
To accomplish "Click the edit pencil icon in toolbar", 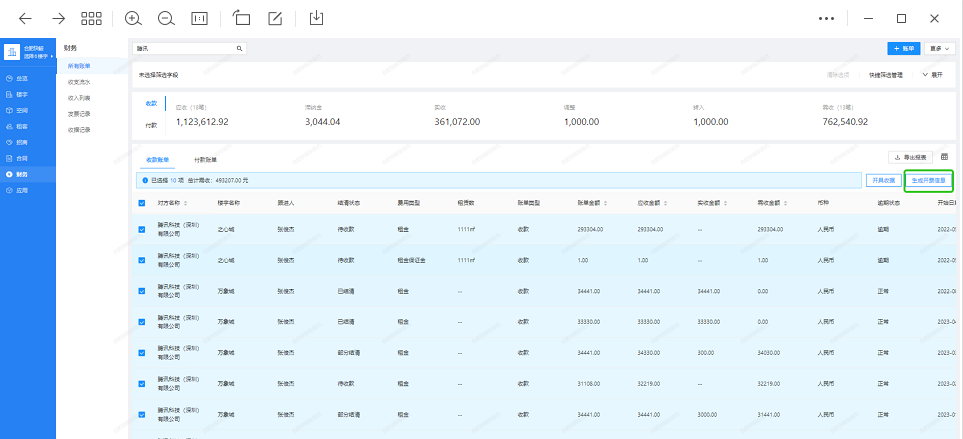I will [x=275, y=18].
